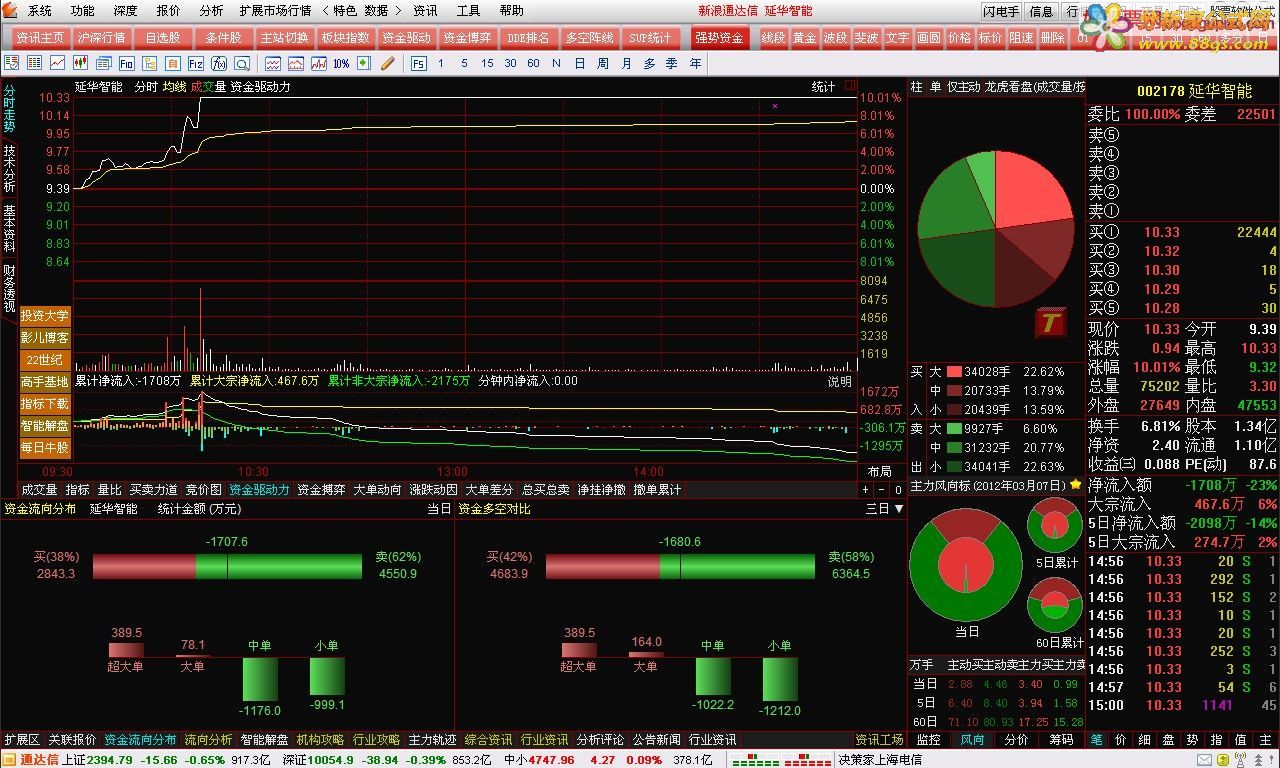Open the 工具 menu

click(468, 10)
